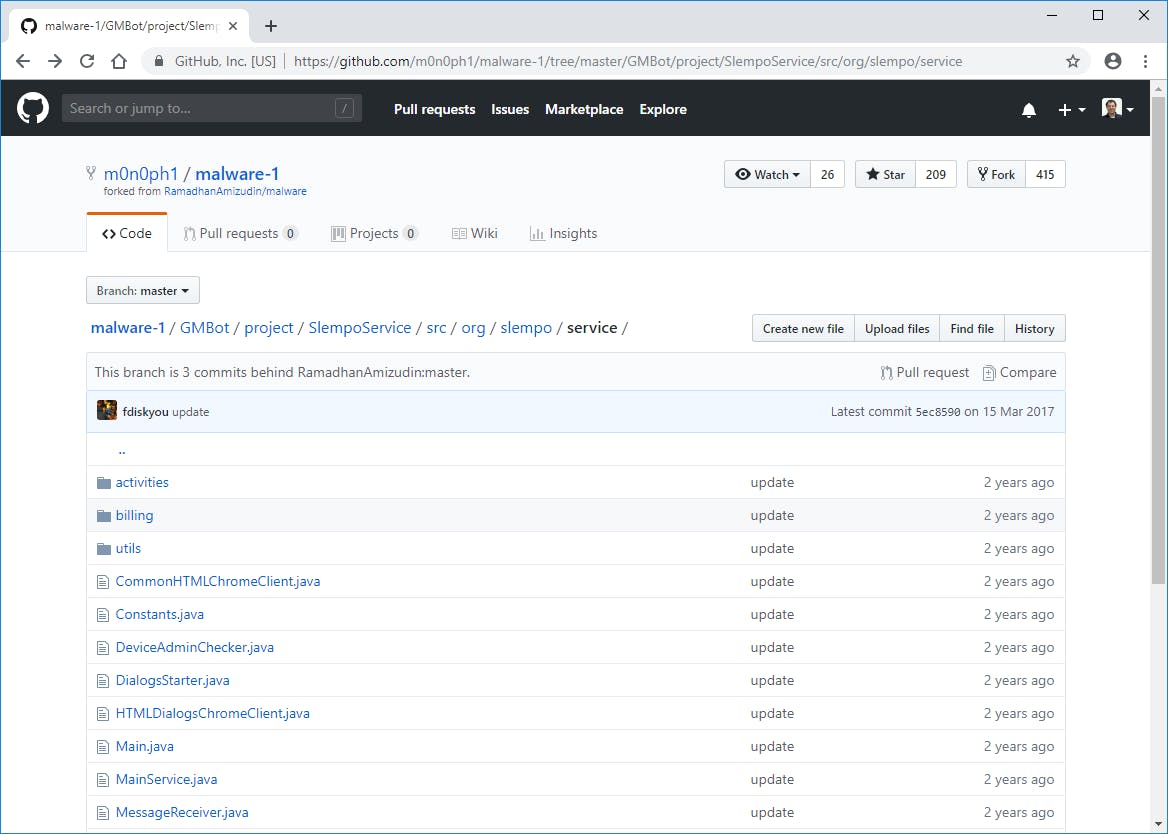Click the browser back arrow
Viewport: 1168px width, 834px height.
pos(24,61)
